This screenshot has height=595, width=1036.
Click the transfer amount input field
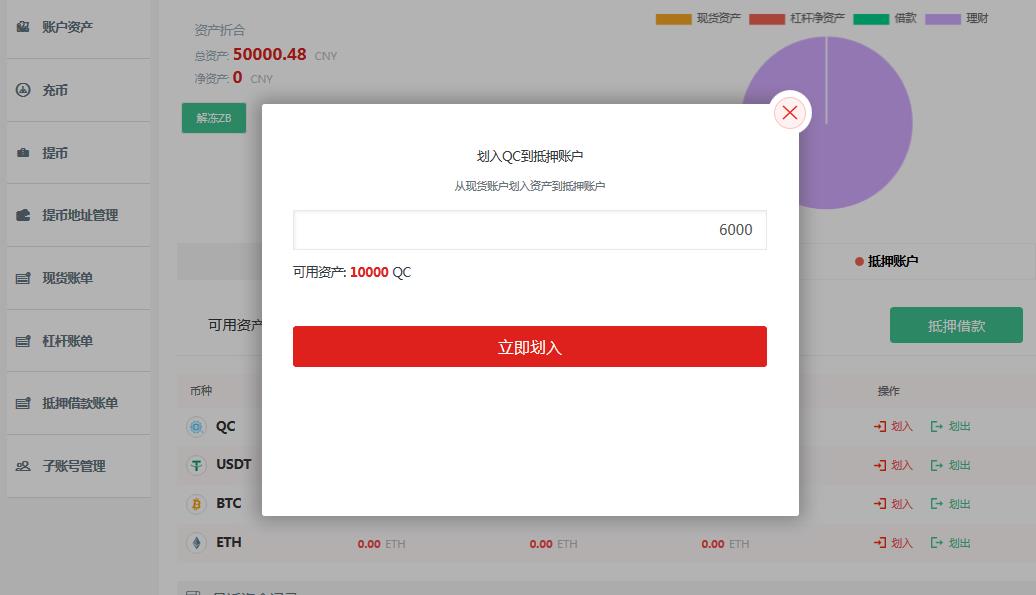coord(530,230)
